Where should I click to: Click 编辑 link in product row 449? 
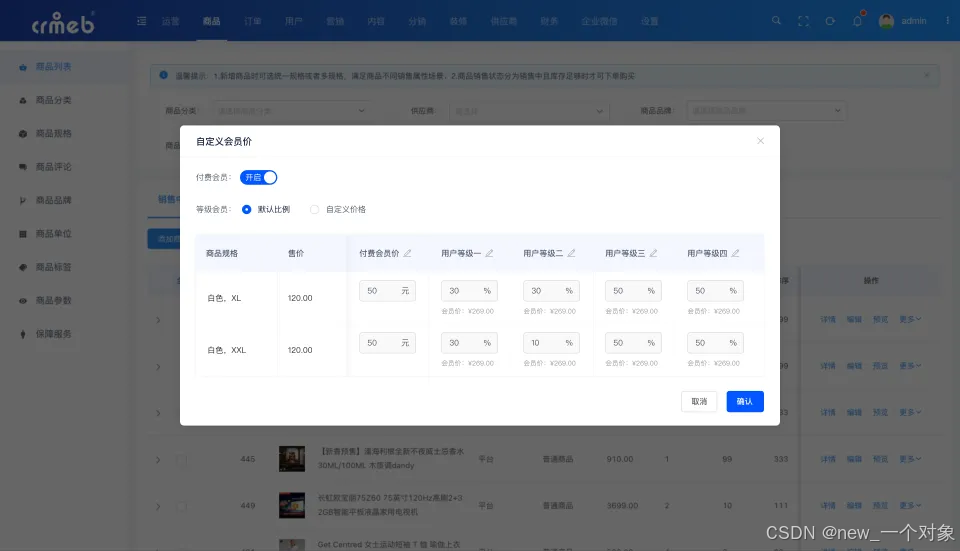pos(854,506)
